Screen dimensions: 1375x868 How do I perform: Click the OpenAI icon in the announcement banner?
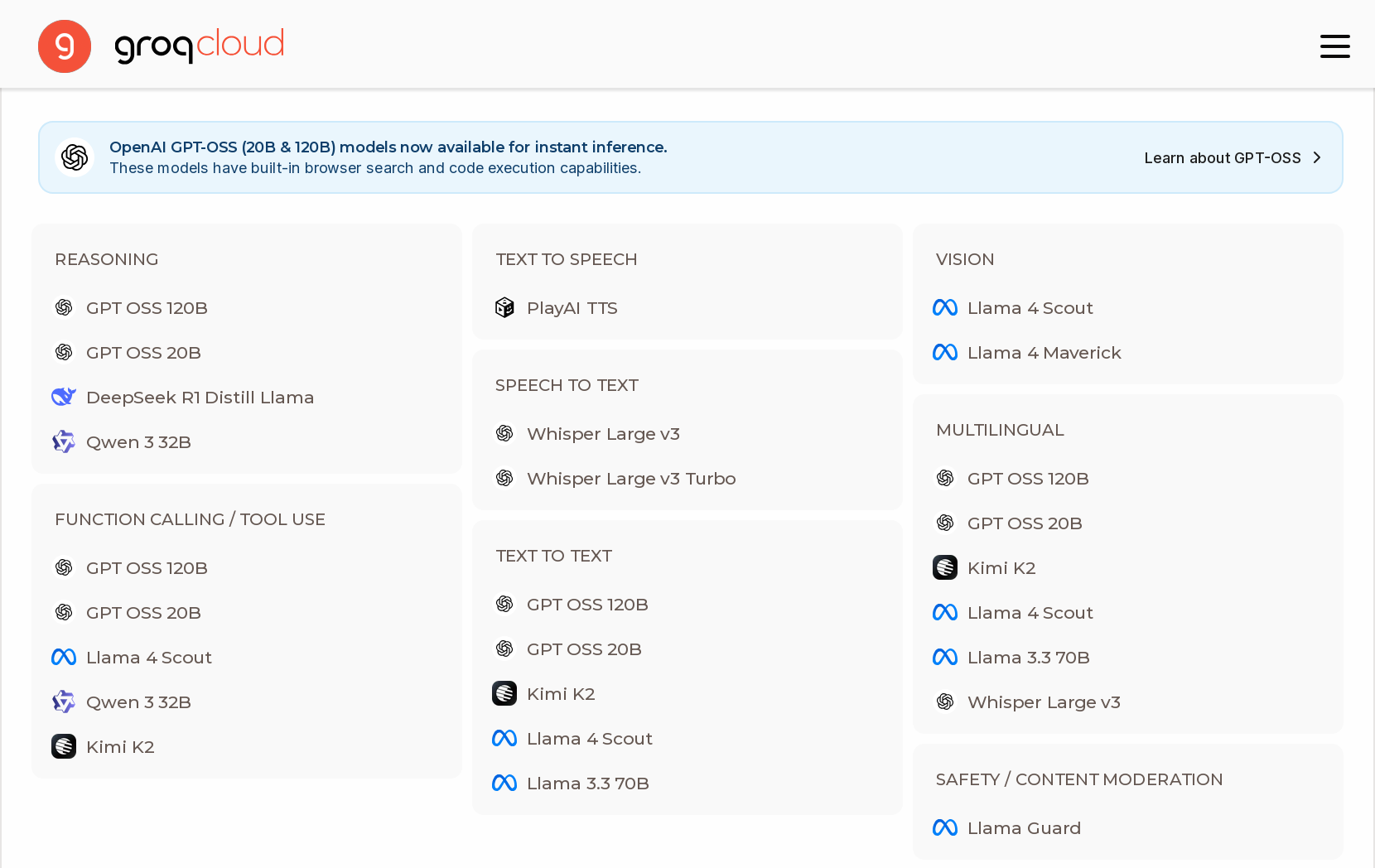pos(75,157)
